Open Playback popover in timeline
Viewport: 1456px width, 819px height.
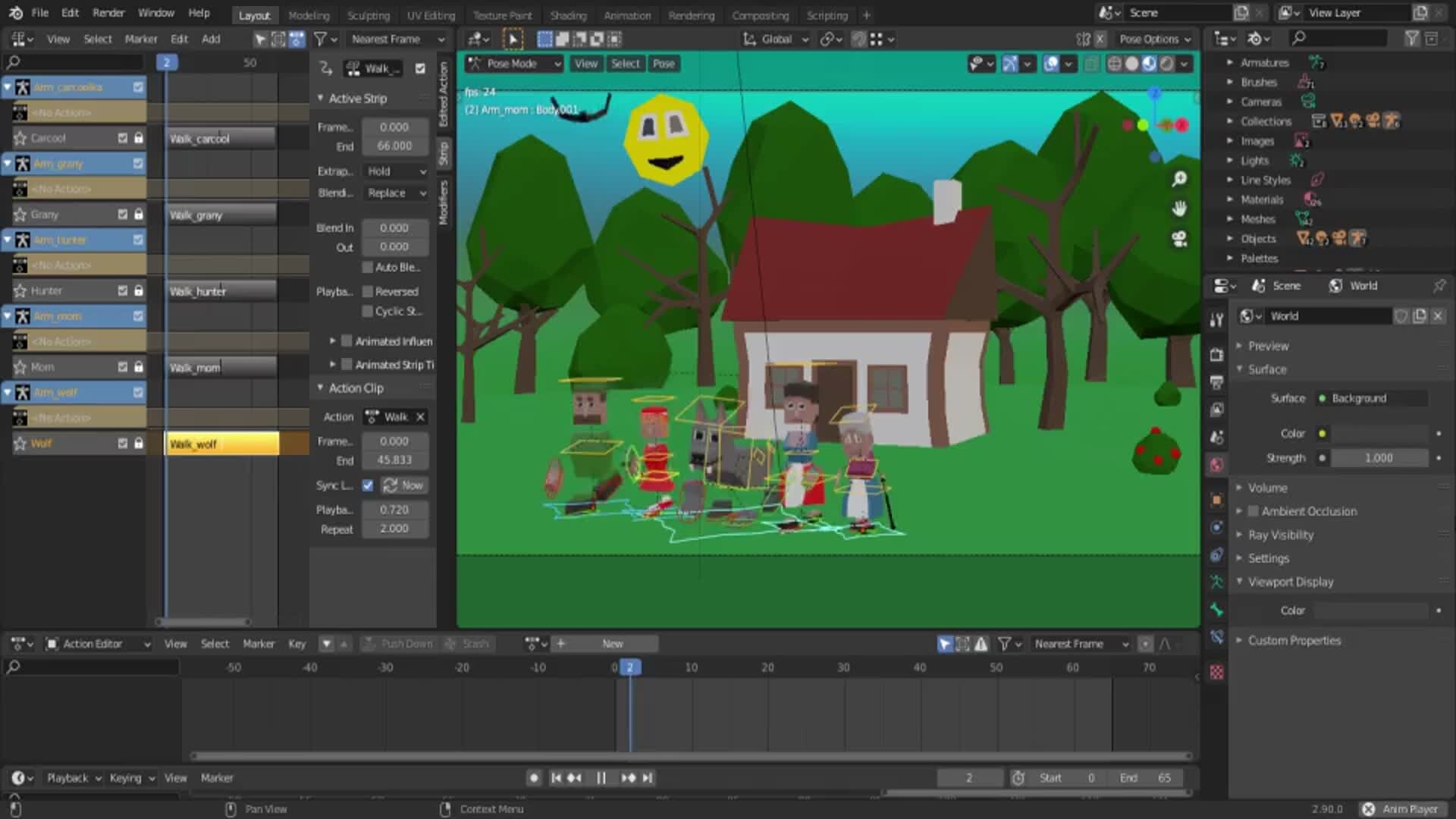(x=74, y=778)
